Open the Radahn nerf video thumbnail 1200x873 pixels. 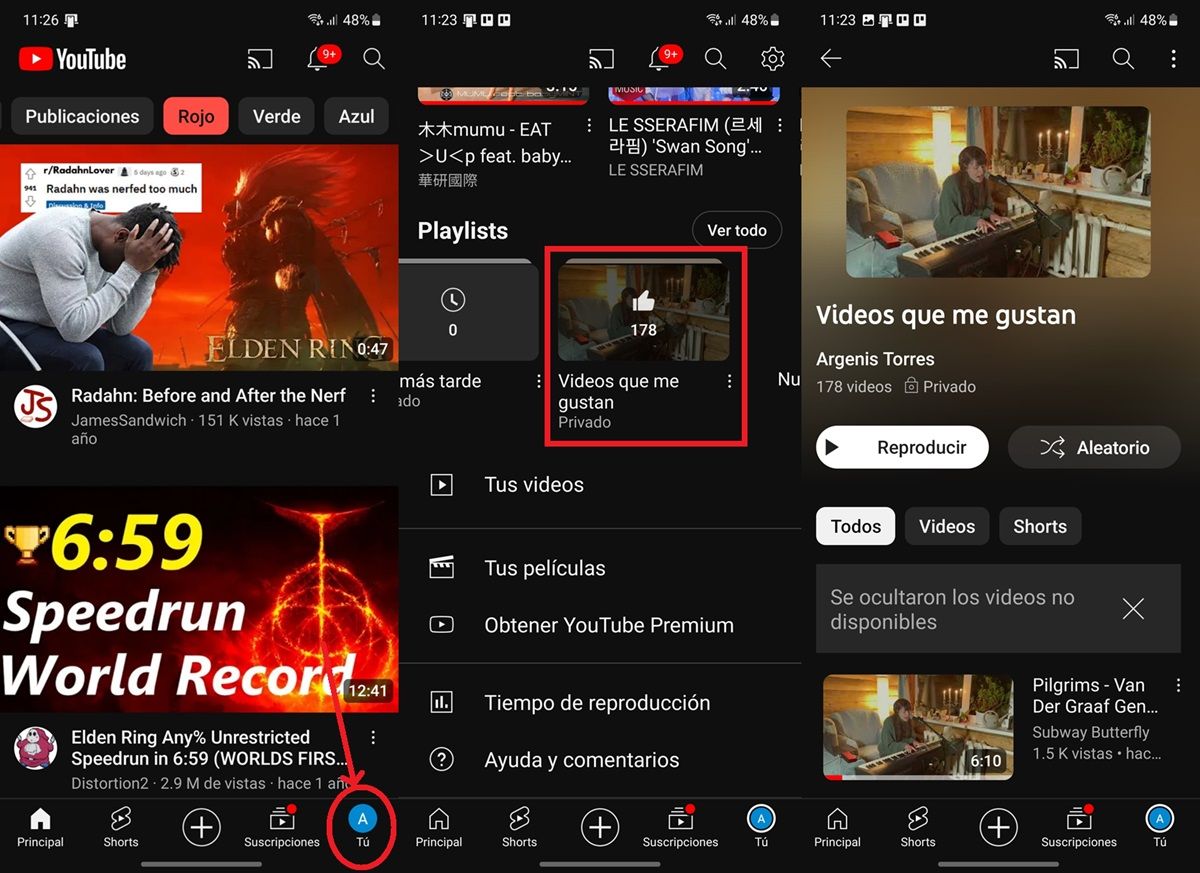[x=199, y=257]
